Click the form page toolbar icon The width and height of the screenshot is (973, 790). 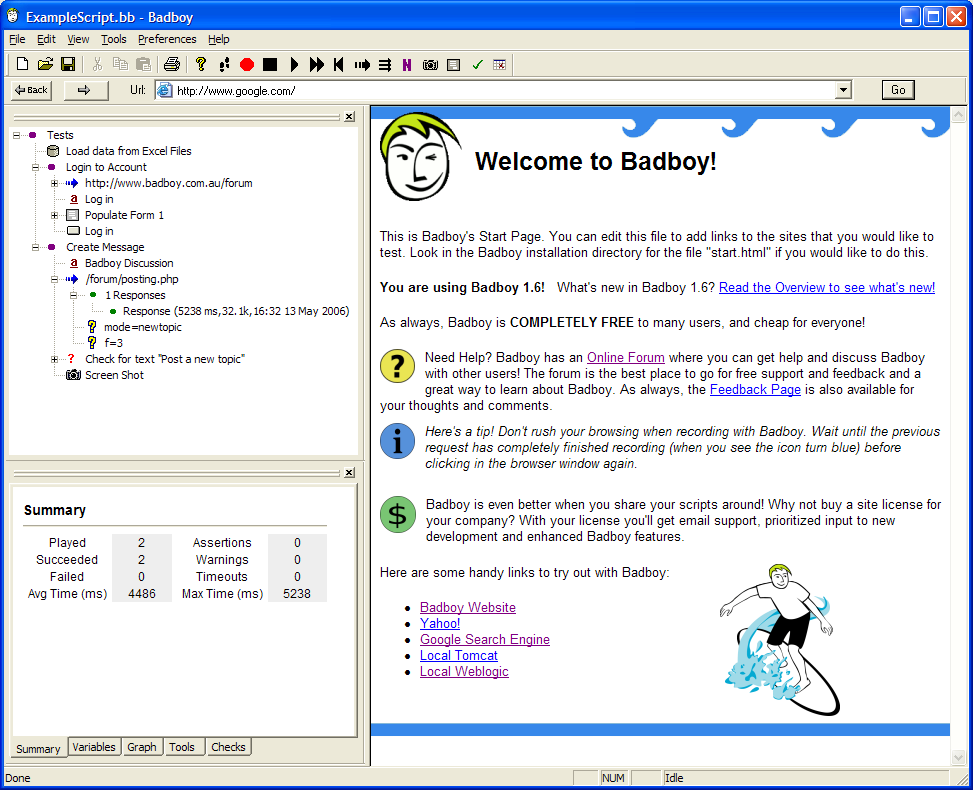click(454, 65)
